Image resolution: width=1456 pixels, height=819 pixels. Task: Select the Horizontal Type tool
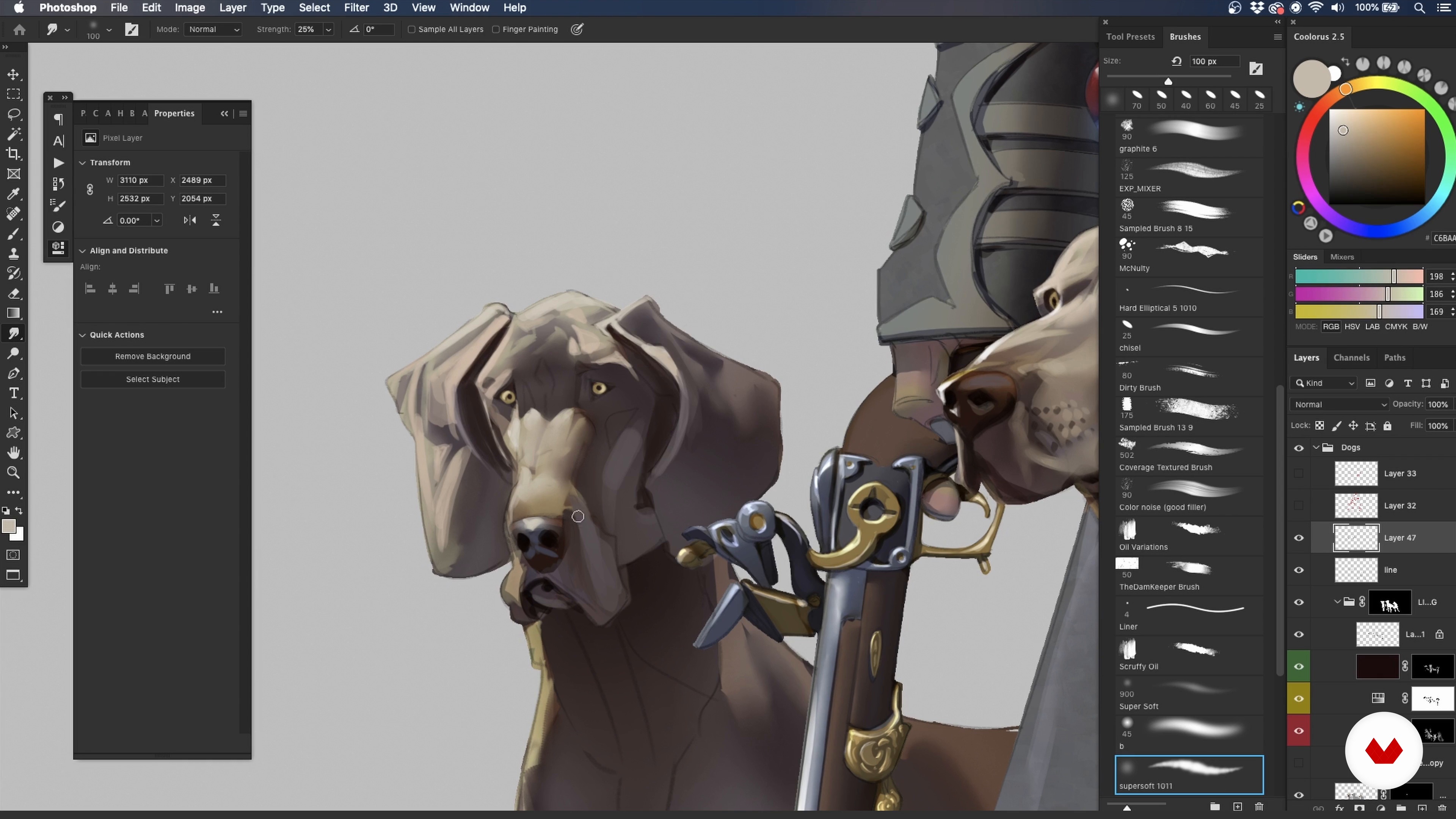point(14,393)
